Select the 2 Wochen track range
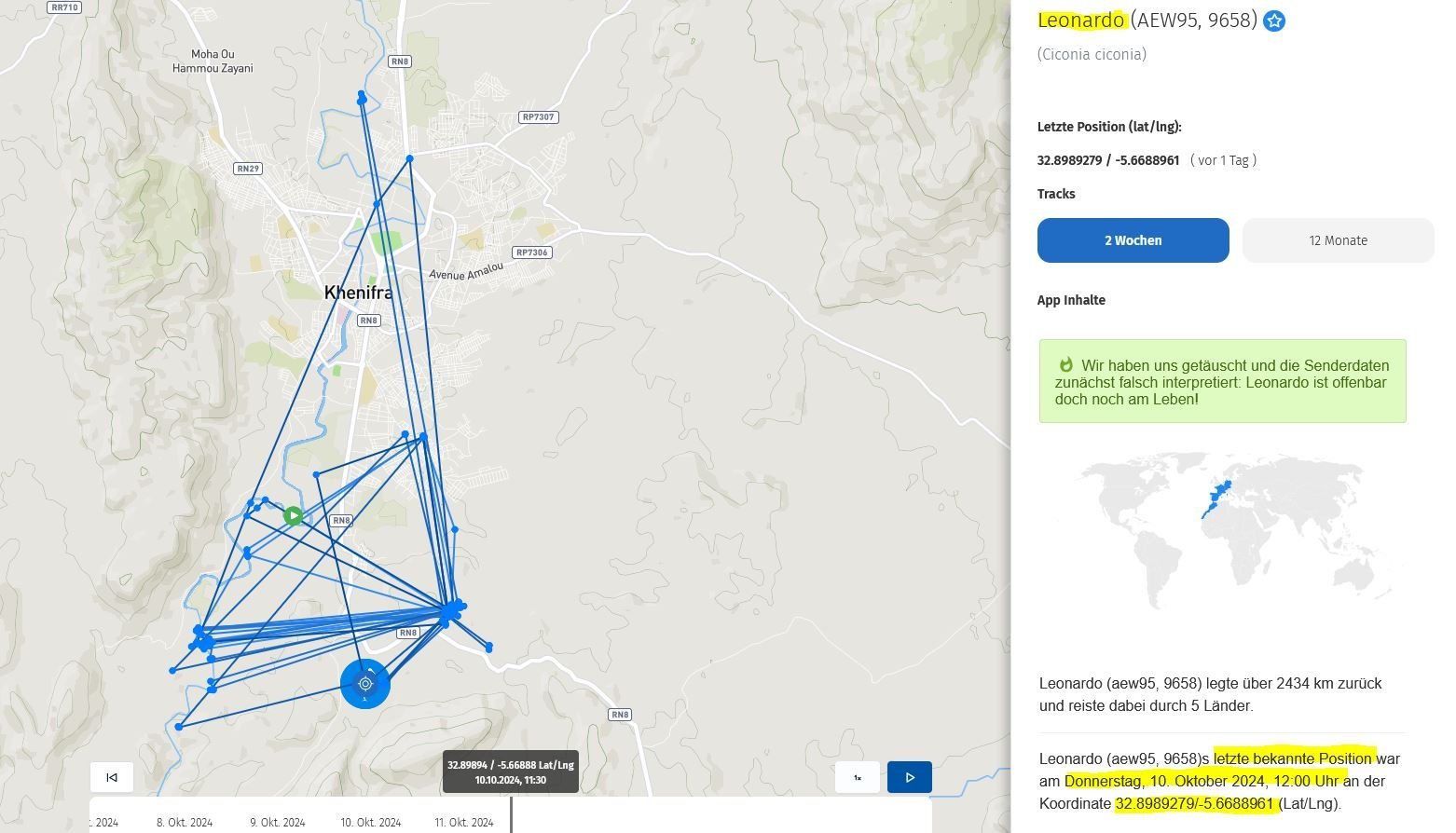Viewport: 1456px width, 833px height. click(x=1133, y=240)
